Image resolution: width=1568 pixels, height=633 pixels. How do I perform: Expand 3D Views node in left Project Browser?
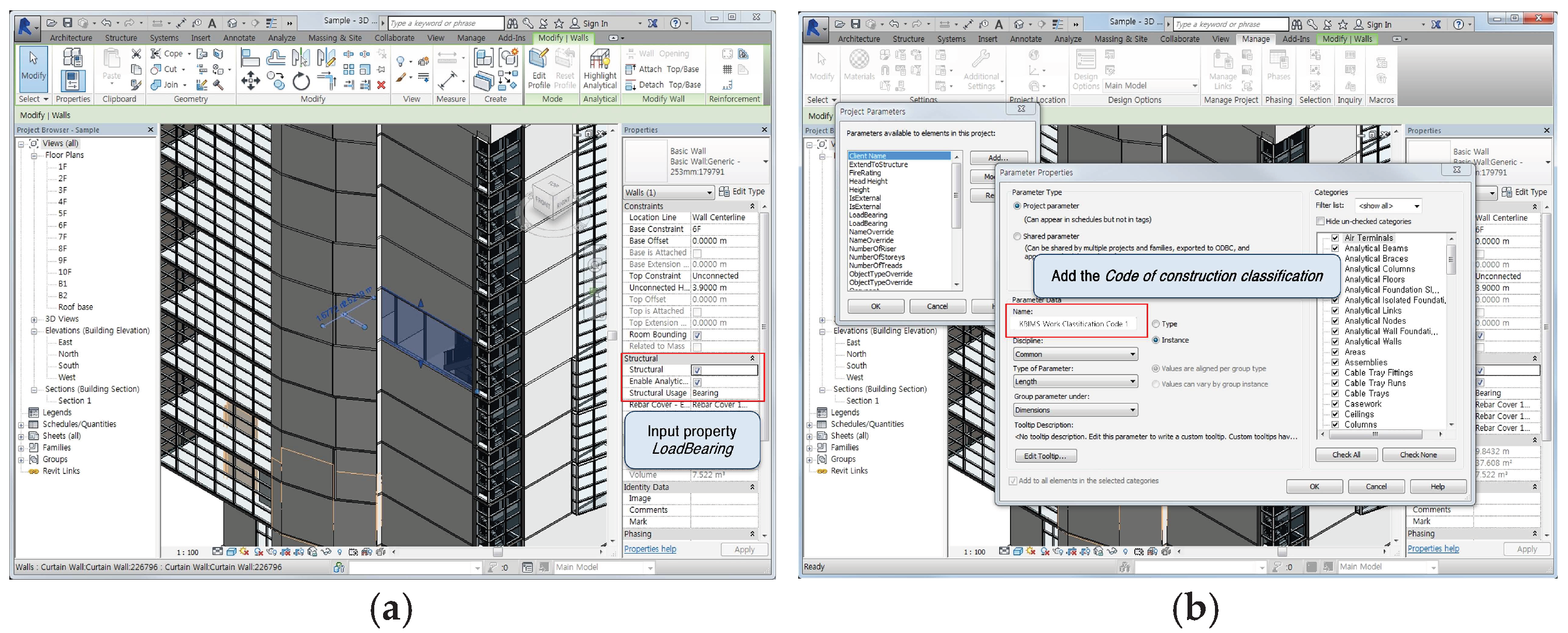coord(34,319)
